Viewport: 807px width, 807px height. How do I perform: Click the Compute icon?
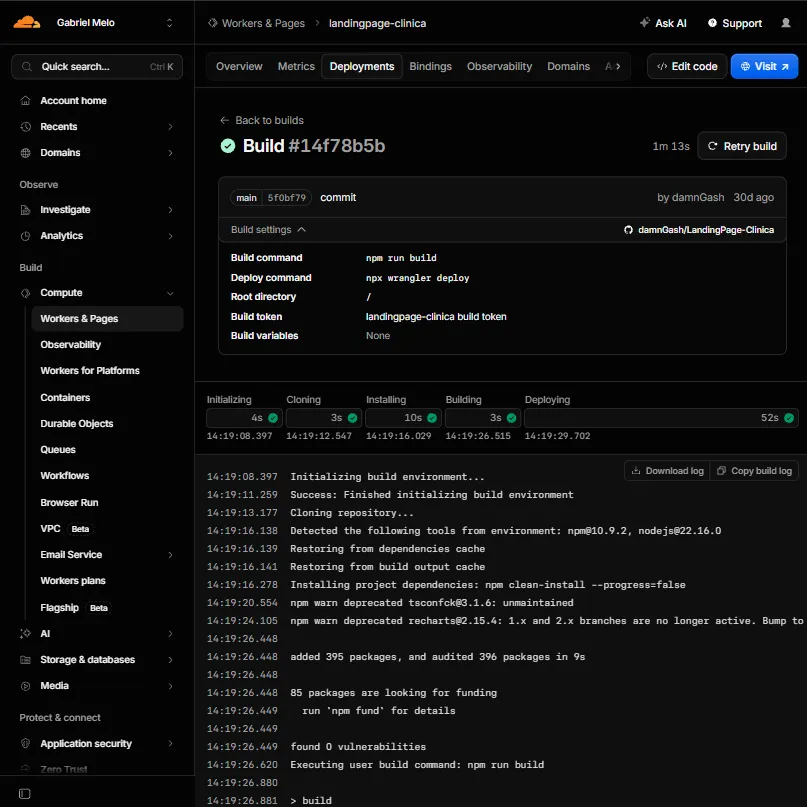coord(25,293)
